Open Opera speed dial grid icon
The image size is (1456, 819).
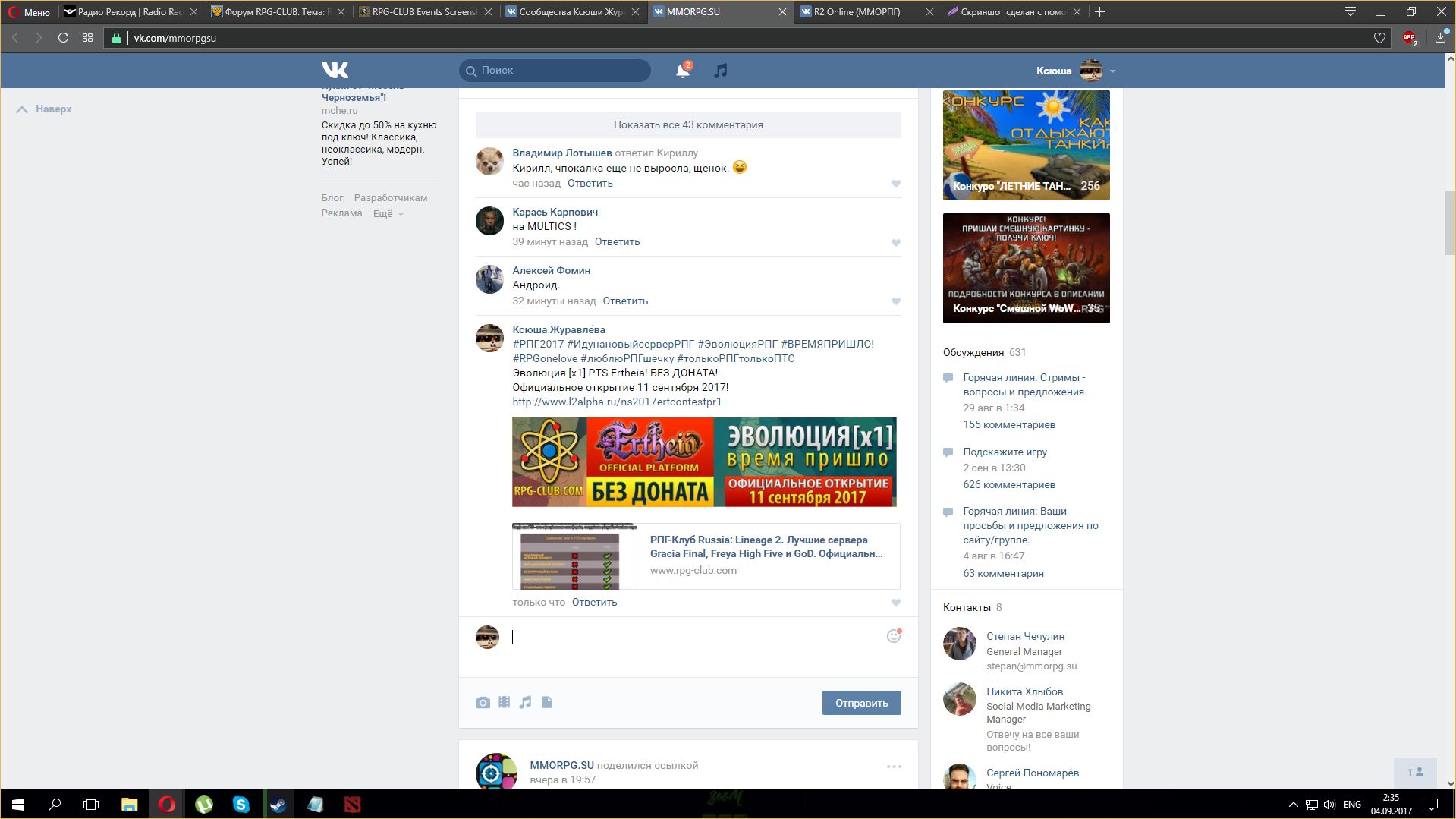[x=87, y=38]
